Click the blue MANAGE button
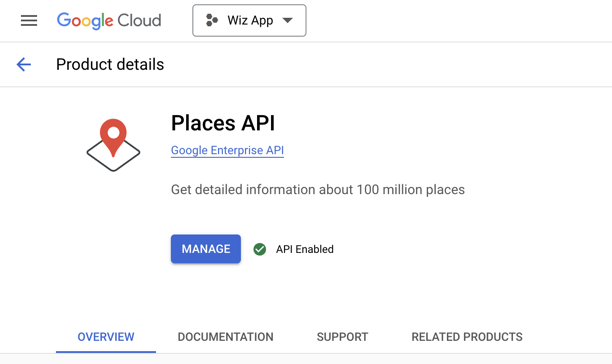This screenshot has height=364, width=612. [x=206, y=249]
